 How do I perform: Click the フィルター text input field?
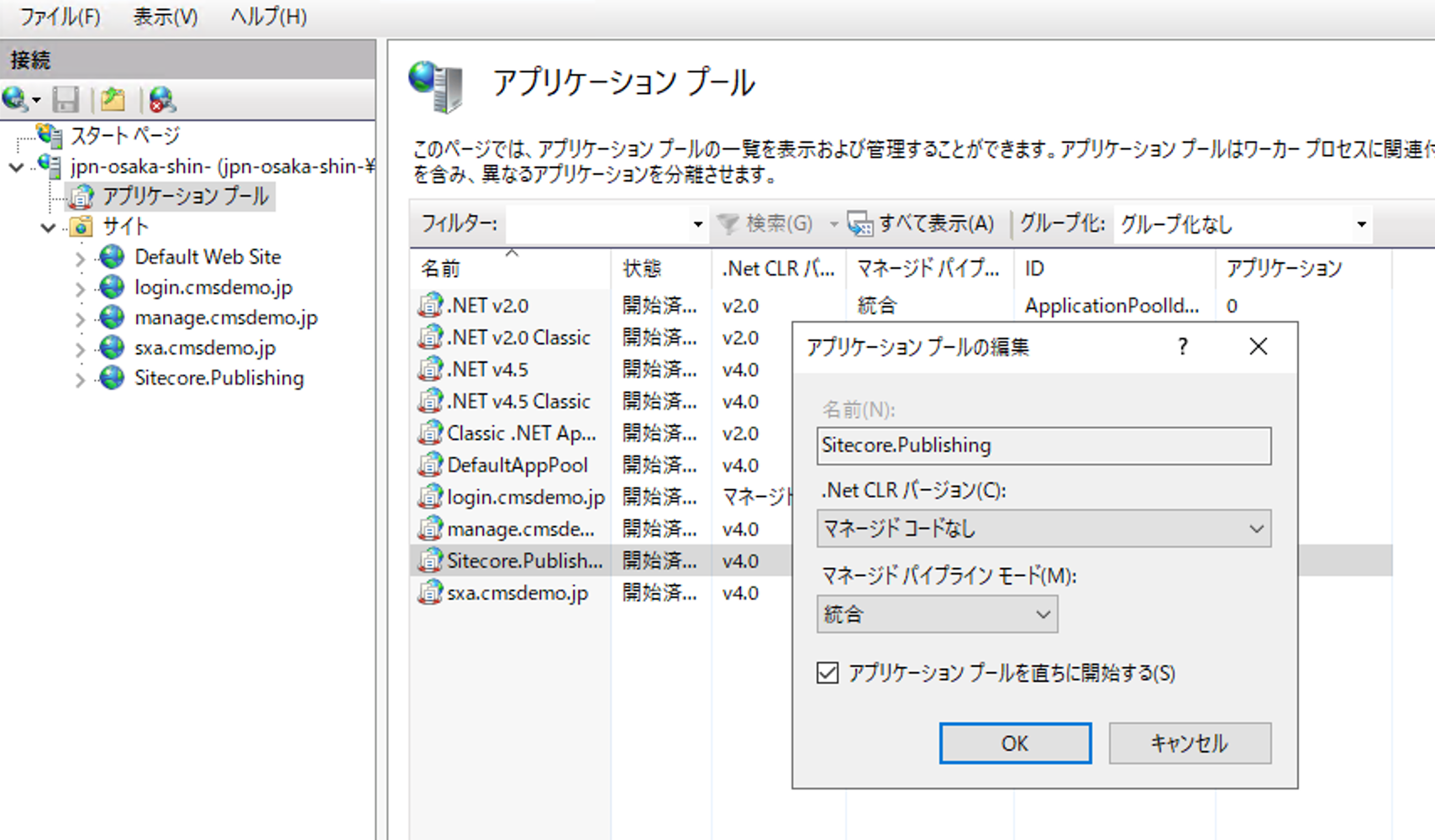pyautogui.click(x=598, y=224)
